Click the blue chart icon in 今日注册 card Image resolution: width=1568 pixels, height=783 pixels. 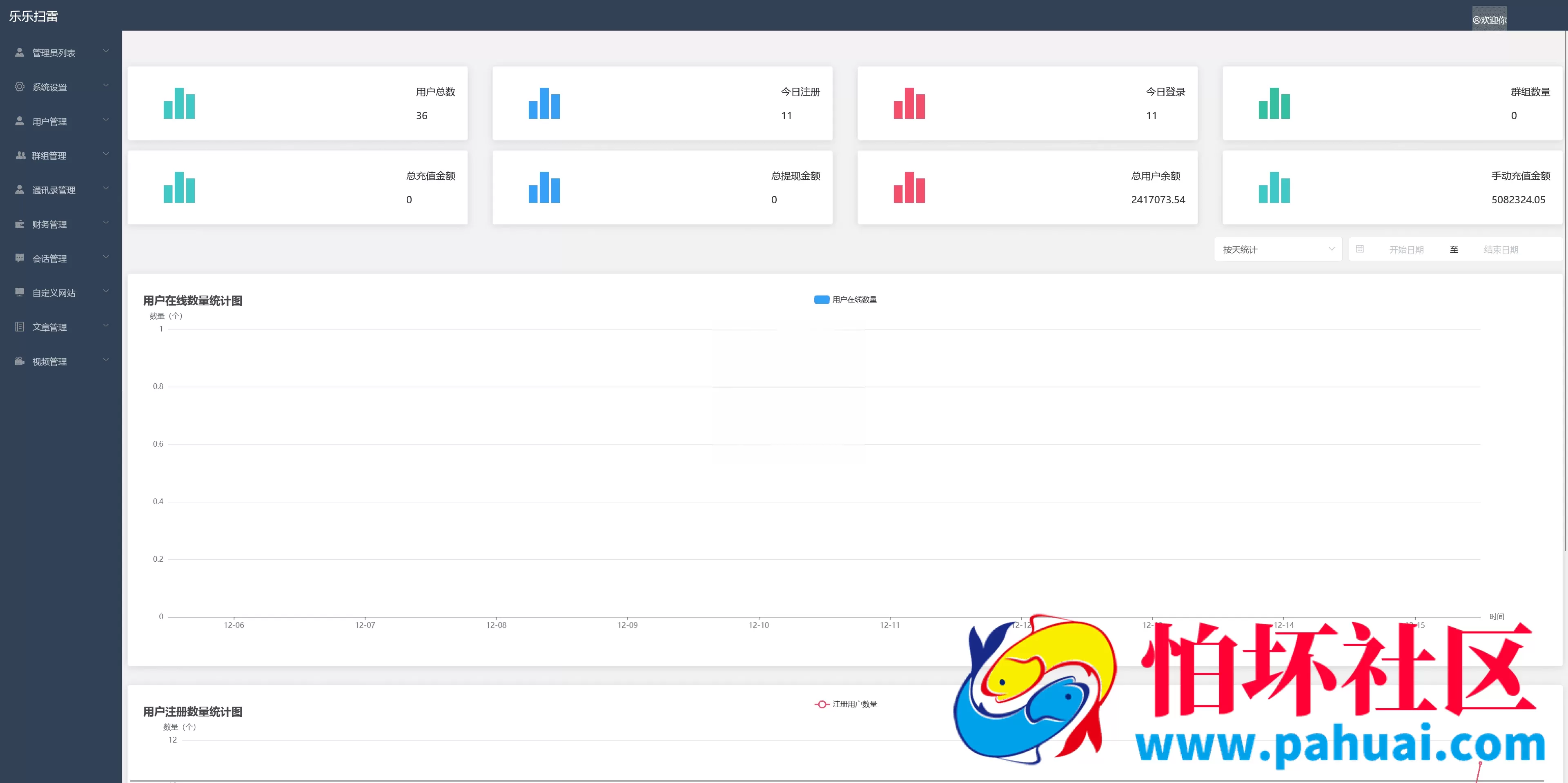click(x=544, y=103)
